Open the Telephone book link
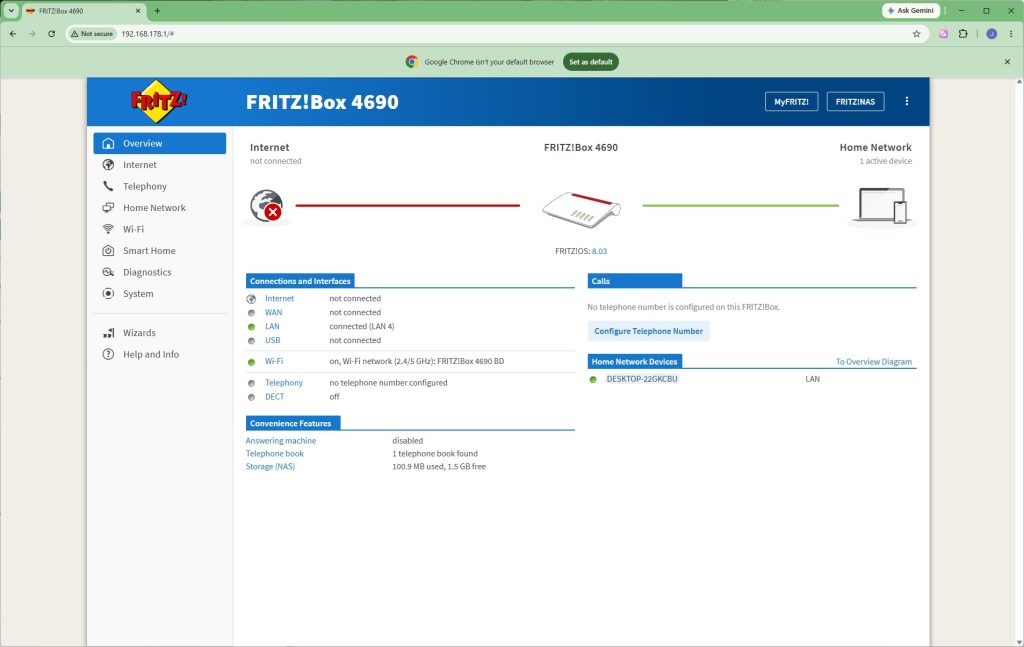 point(275,454)
